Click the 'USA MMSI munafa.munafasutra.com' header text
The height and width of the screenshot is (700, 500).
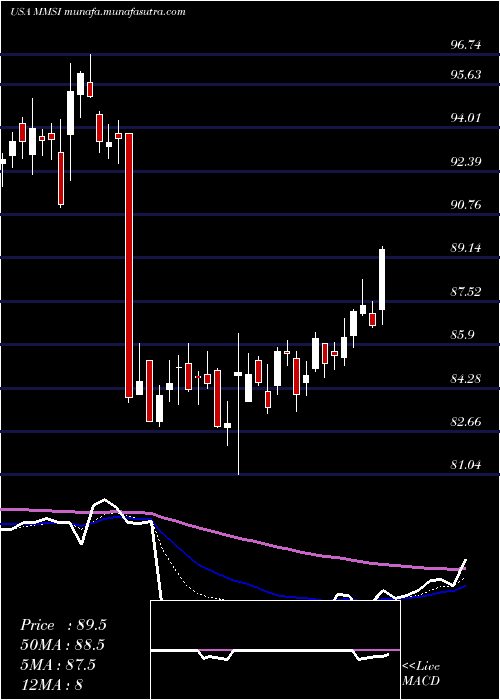coord(98,12)
